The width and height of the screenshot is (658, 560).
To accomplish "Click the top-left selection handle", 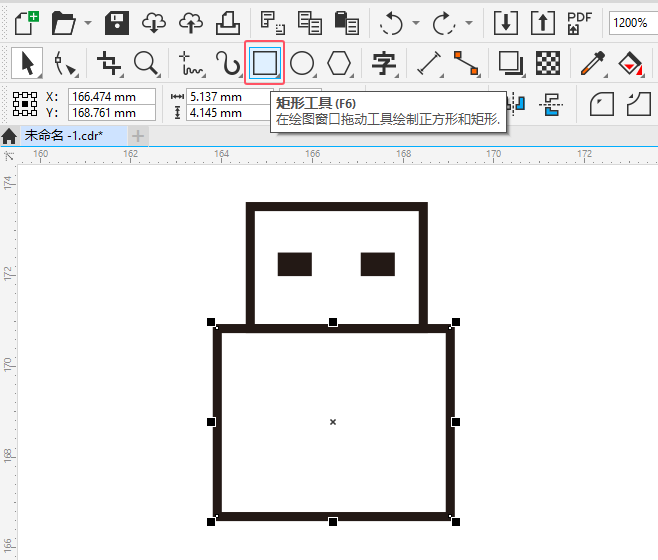I will (211, 322).
